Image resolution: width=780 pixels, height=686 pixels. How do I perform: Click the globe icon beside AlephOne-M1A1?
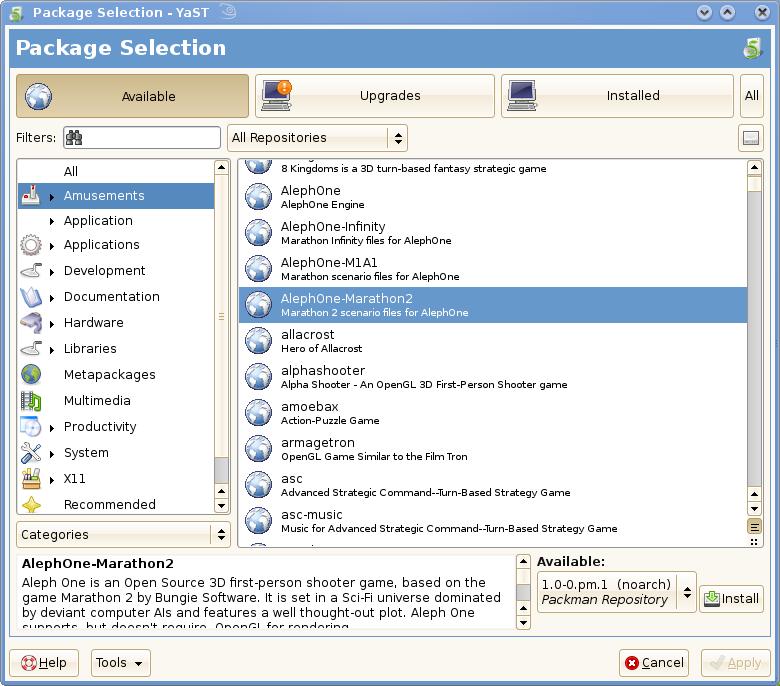259,269
